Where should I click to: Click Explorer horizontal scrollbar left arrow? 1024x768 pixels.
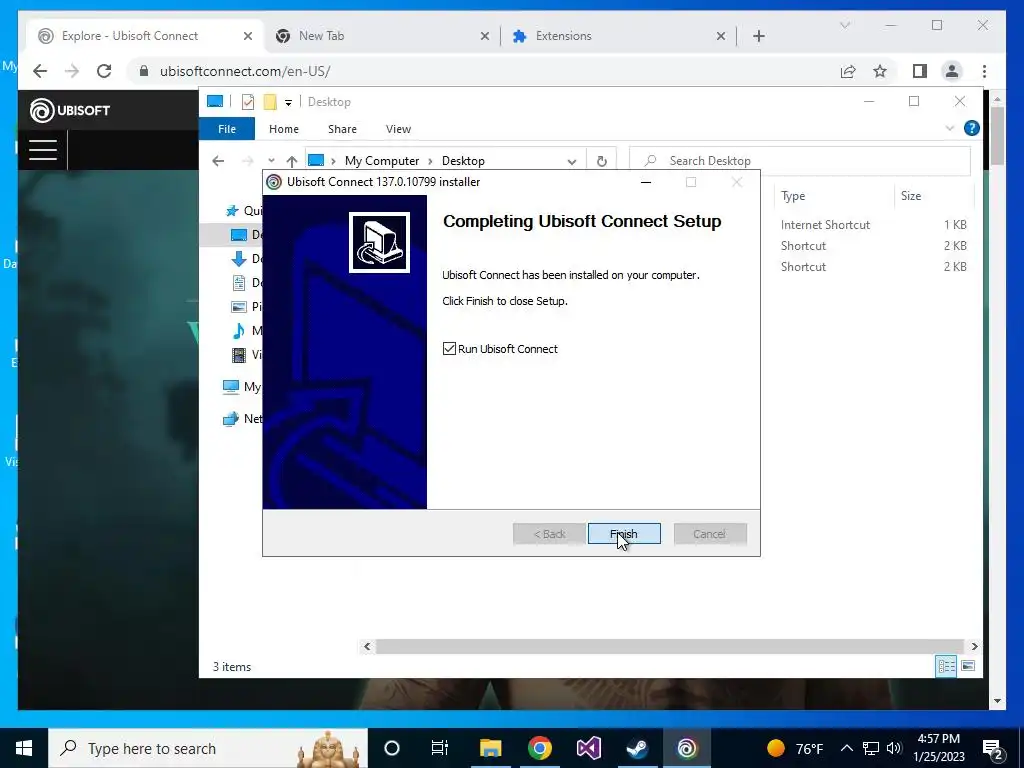[367, 647]
